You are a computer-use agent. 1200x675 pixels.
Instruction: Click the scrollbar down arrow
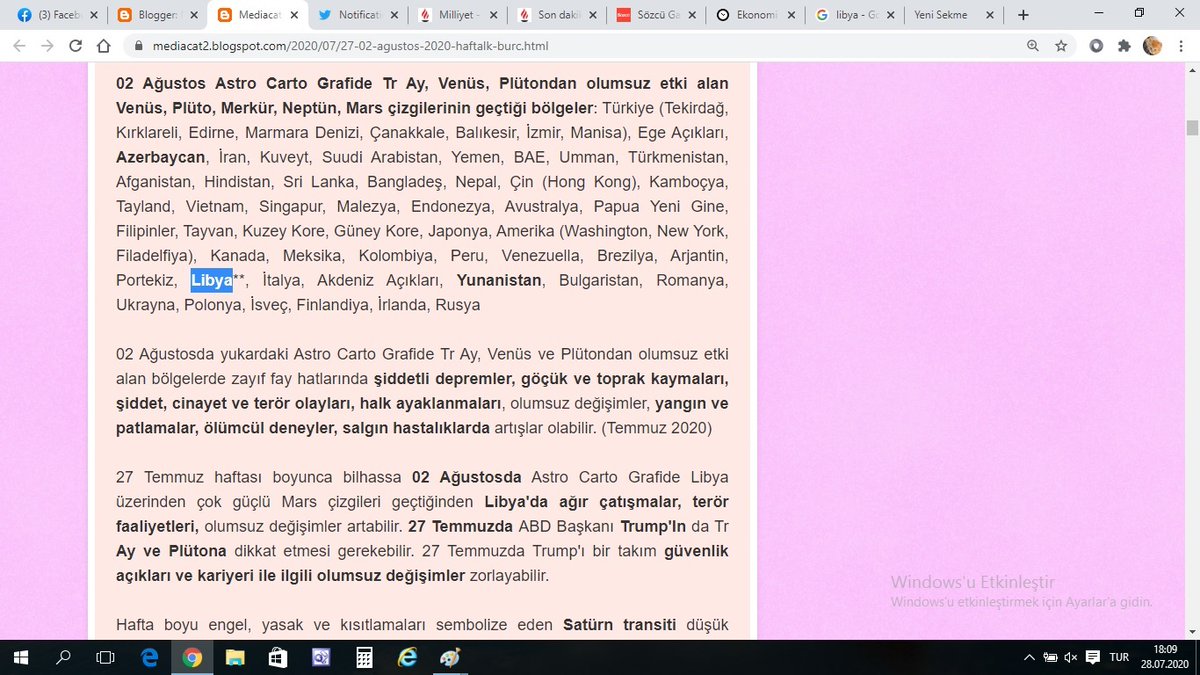pos(1192,633)
